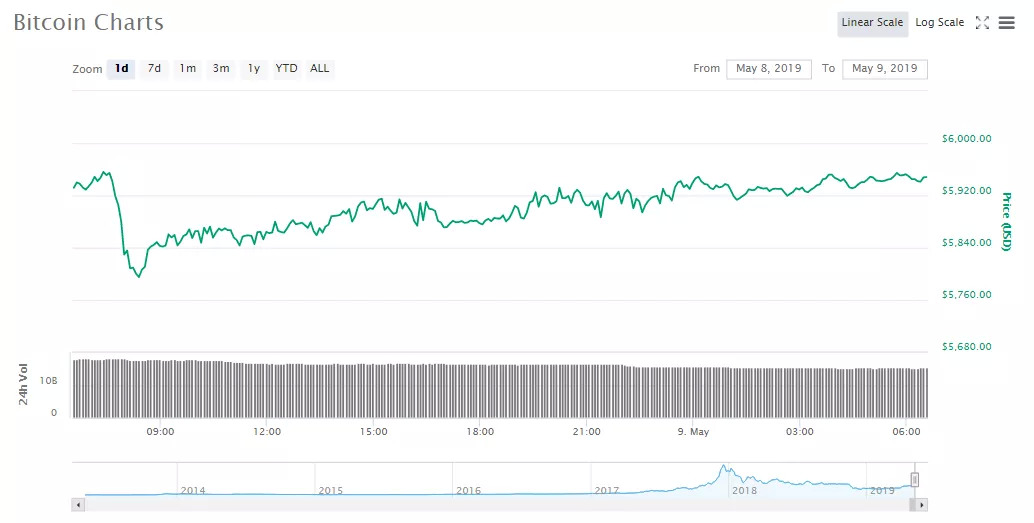Click the navigator timeline at 2014

pyautogui.click(x=193, y=490)
